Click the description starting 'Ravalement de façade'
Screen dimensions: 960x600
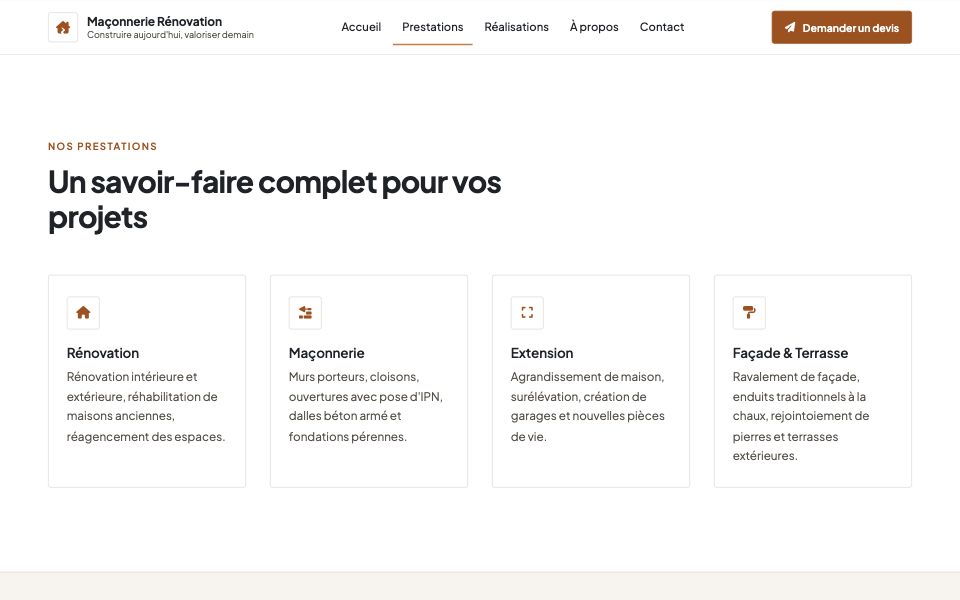point(801,416)
